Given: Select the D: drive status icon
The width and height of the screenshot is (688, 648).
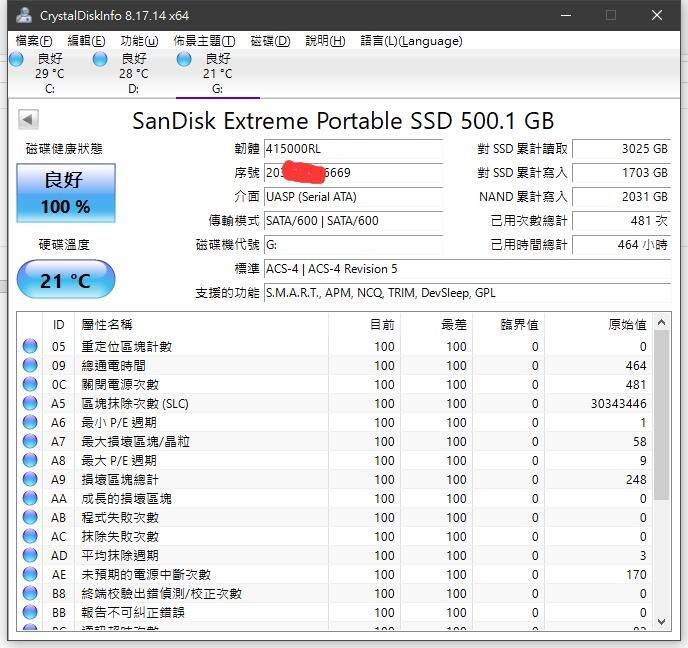Looking at the screenshot, I should tap(100, 59).
